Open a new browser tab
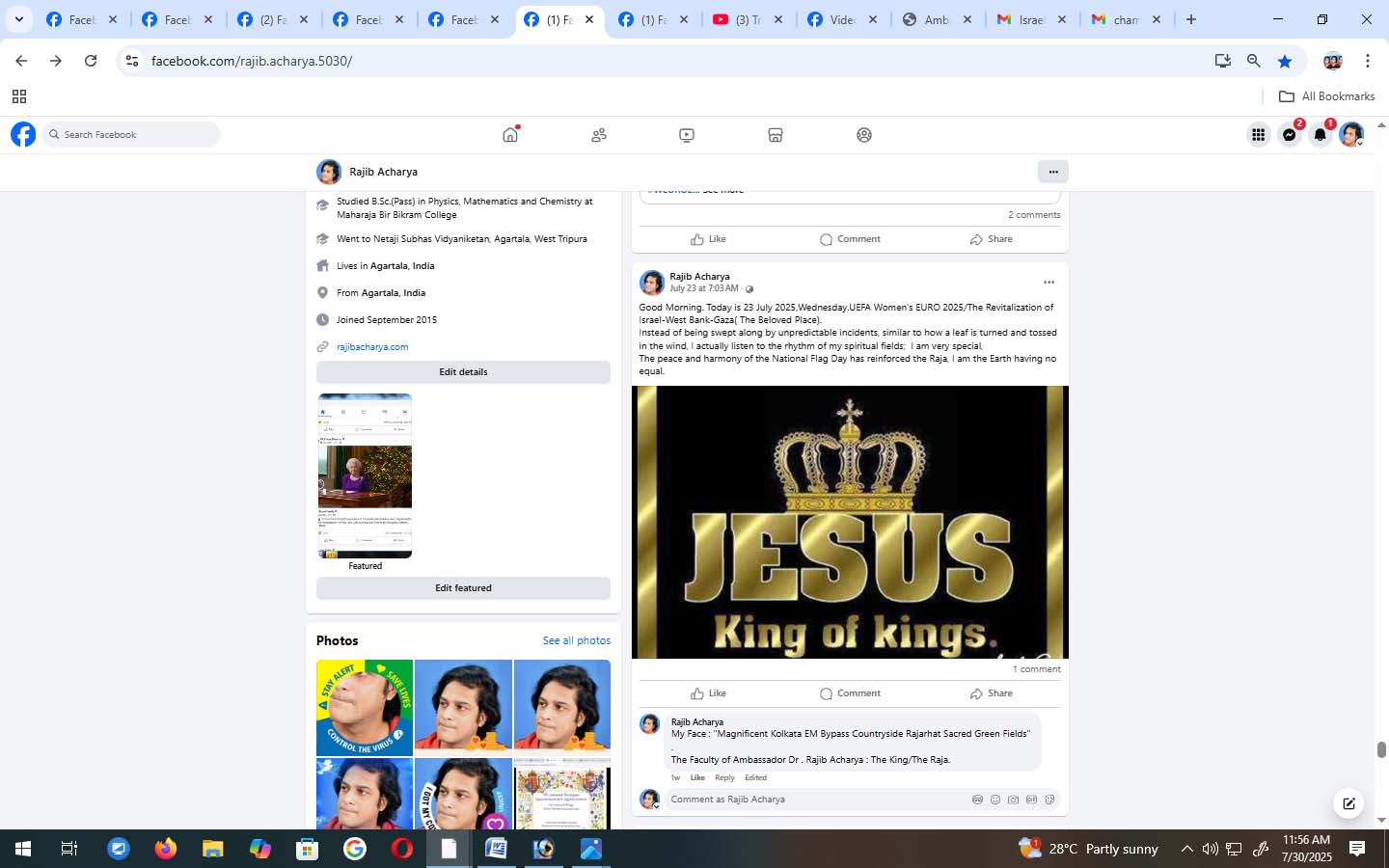Image resolution: width=1389 pixels, height=868 pixels. point(1191,19)
